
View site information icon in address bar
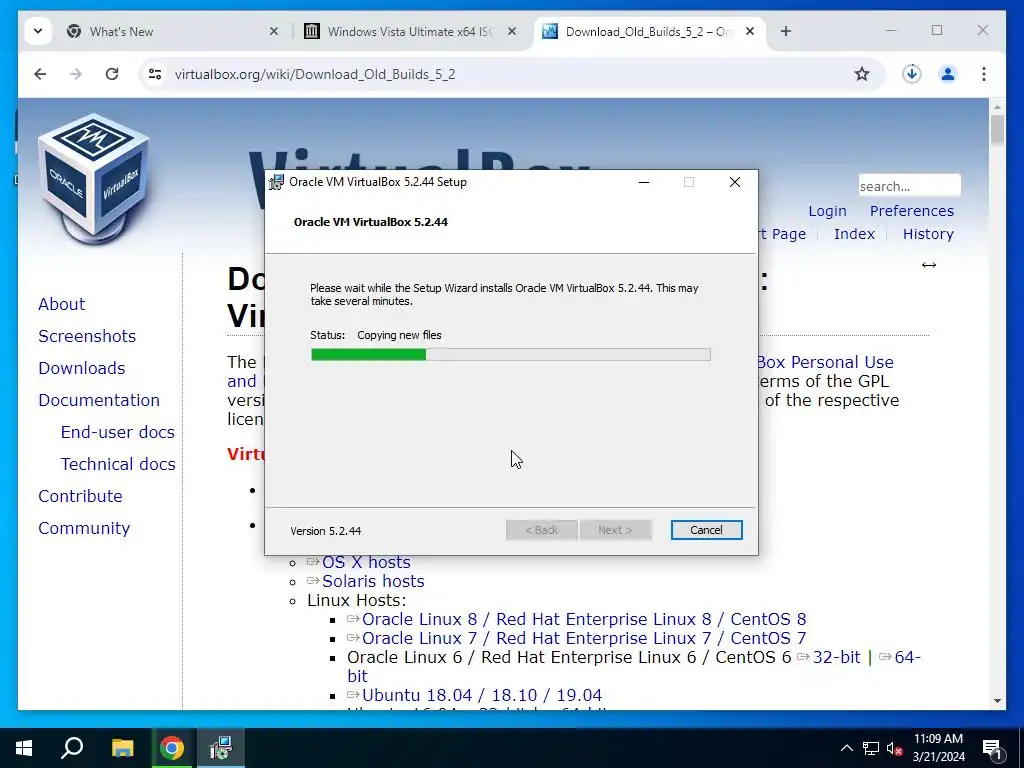click(x=155, y=74)
